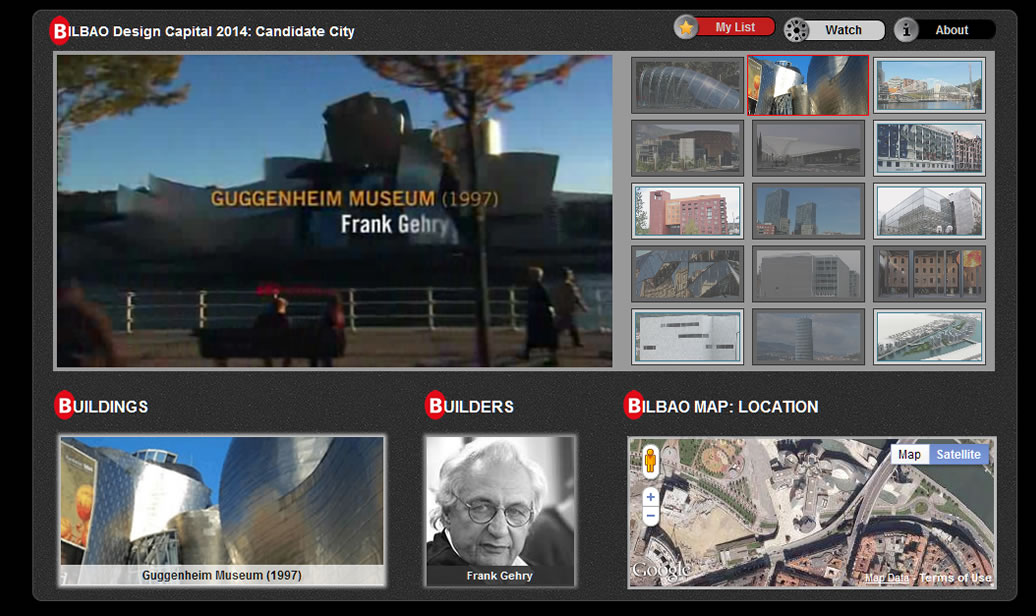Select the highlighted Guggenheim titanium thumbnail
1036x616 pixels.
[x=808, y=85]
